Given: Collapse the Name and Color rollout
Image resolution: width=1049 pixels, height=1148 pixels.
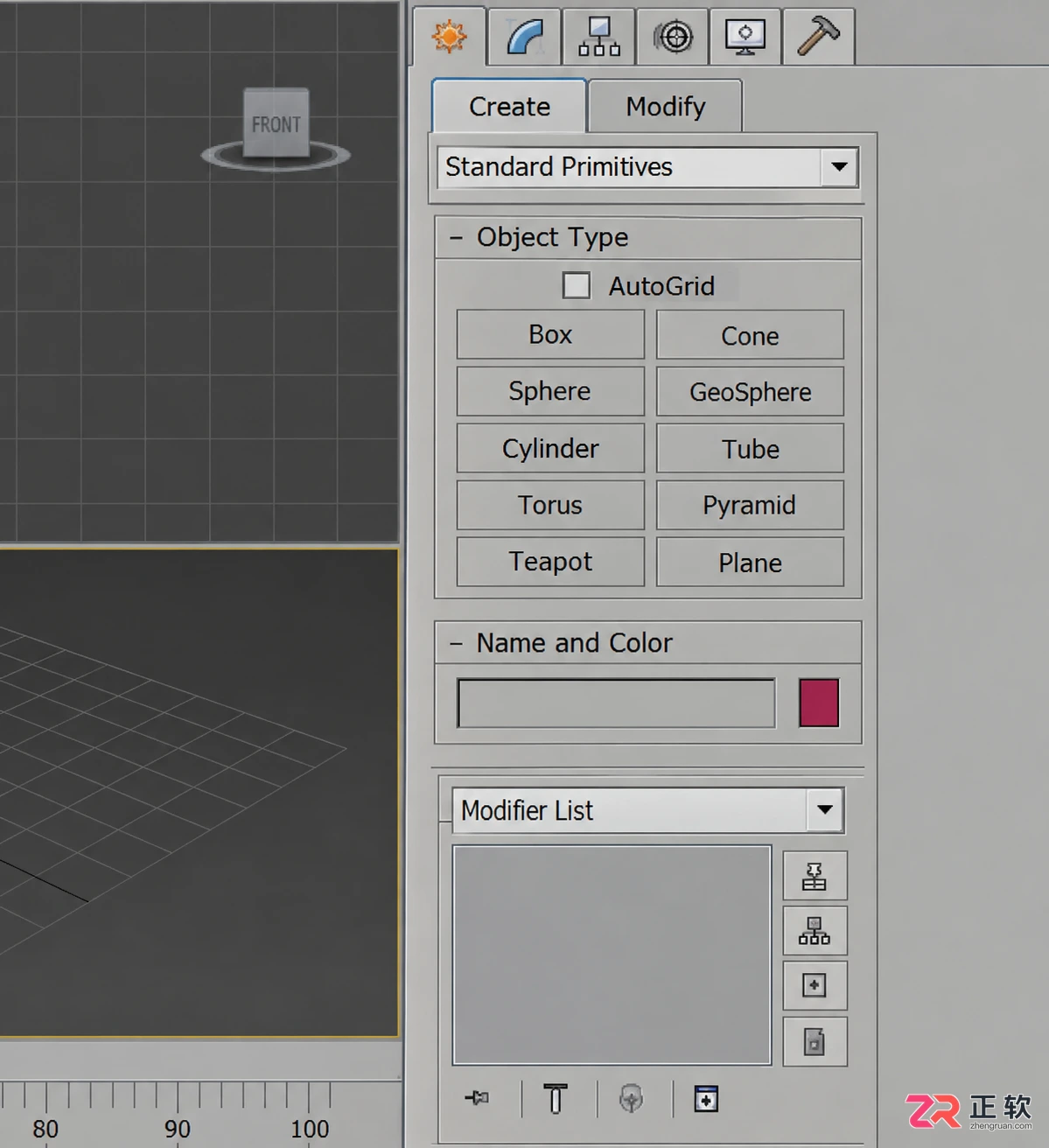Looking at the screenshot, I should click(647, 643).
